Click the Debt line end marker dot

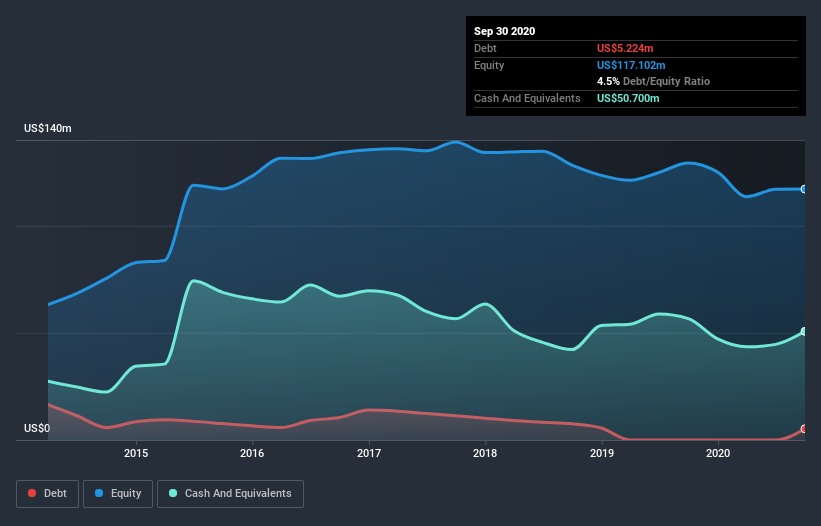[804, 429]
